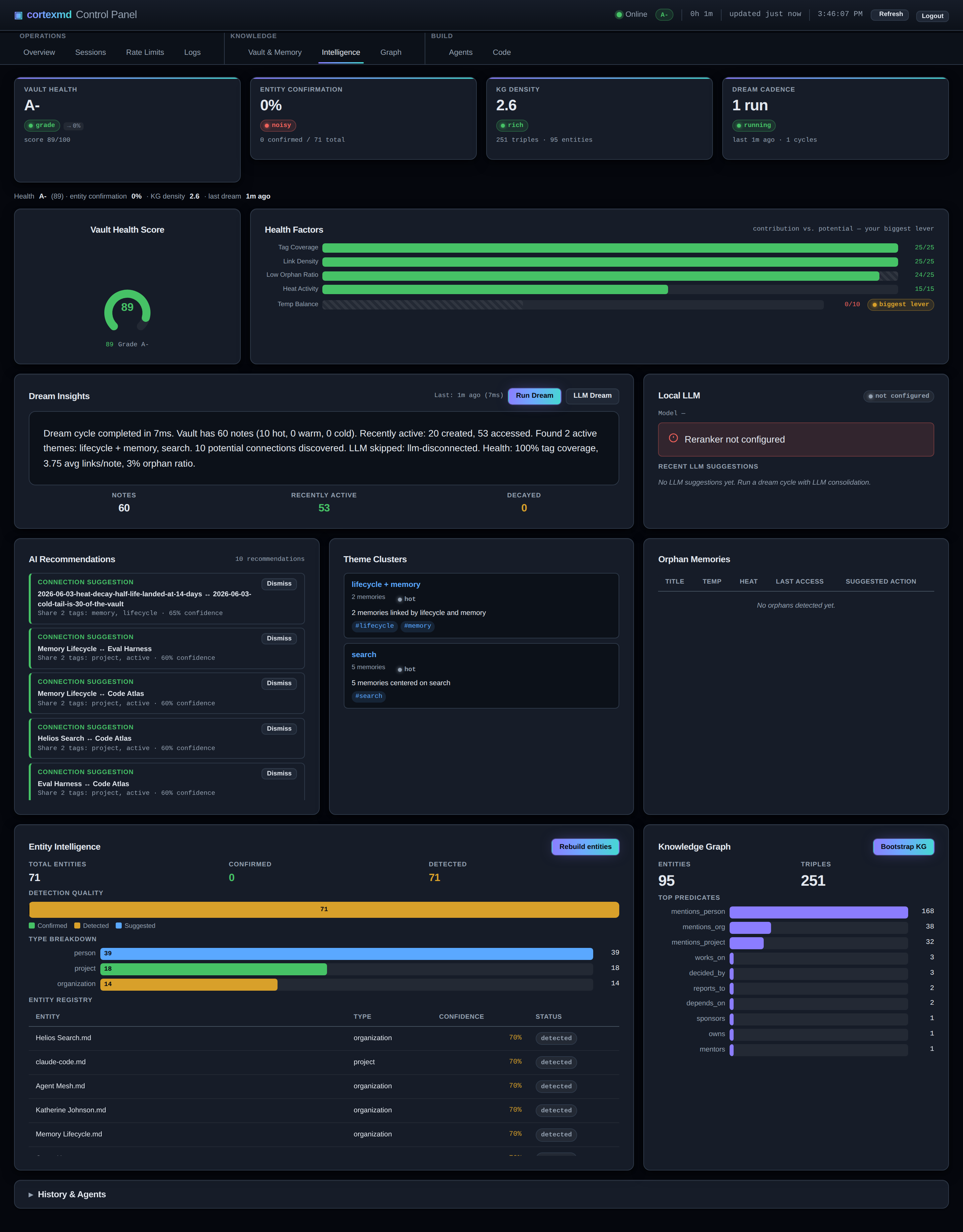Click Rebuild entities button

pyautogui.click(x=585, y=847)
